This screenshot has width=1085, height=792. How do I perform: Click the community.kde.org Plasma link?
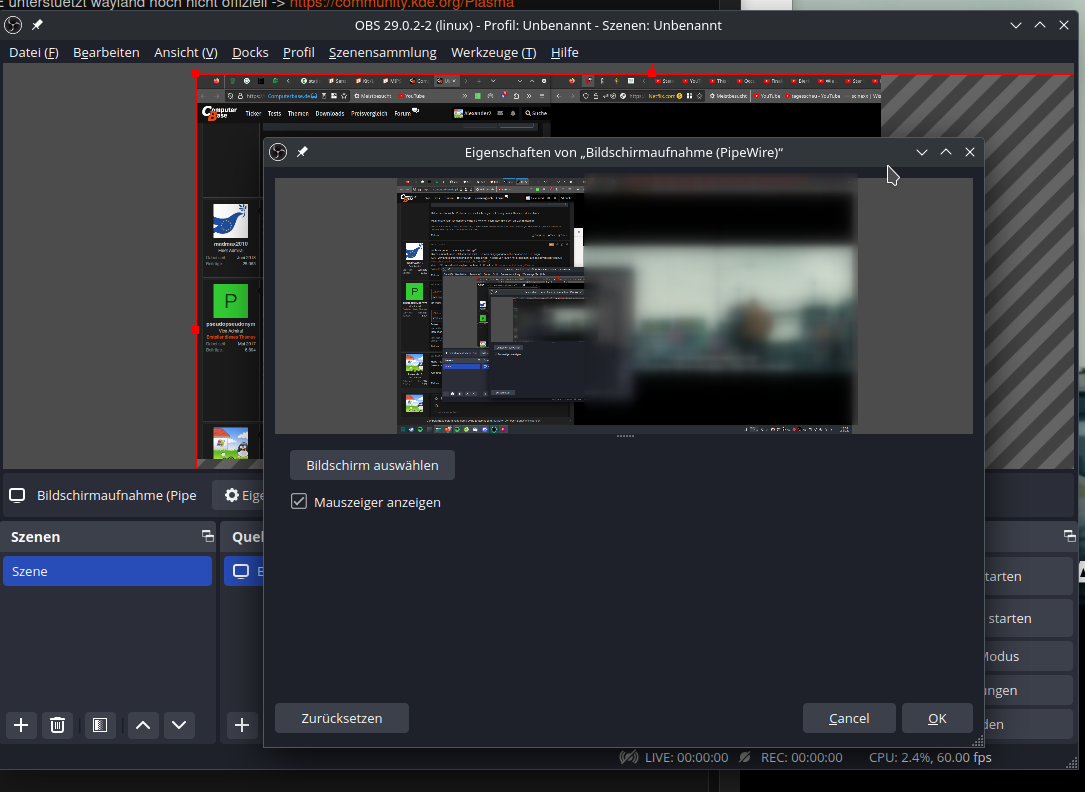point(402,3)
